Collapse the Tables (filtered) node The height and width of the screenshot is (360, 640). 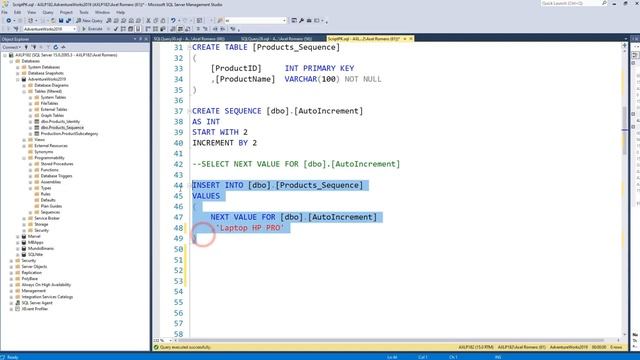pos(24,91)
